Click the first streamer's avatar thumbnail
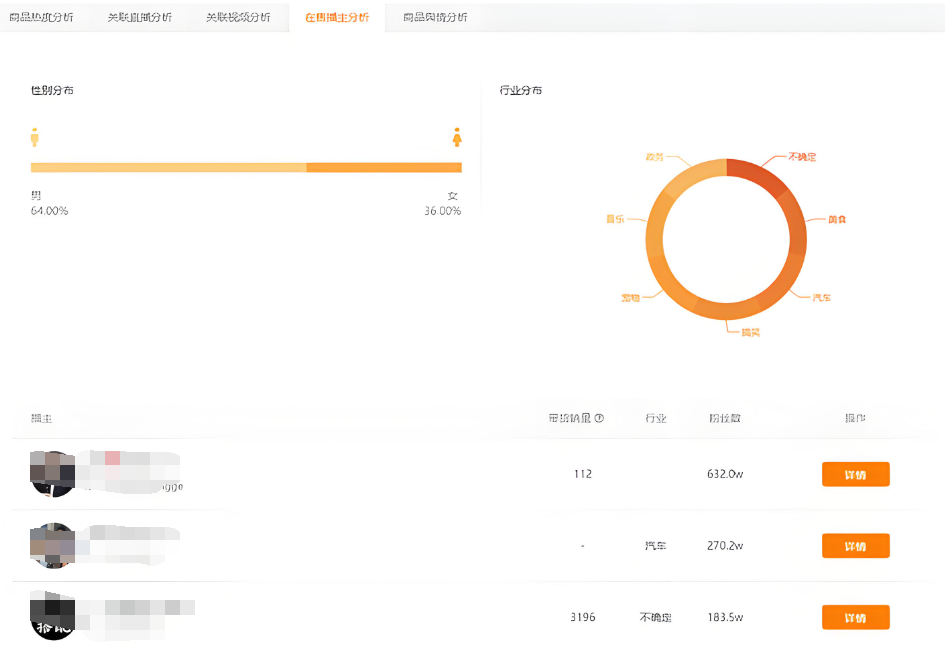The height and width of the screenshot is (652, 945). point(53,473)
